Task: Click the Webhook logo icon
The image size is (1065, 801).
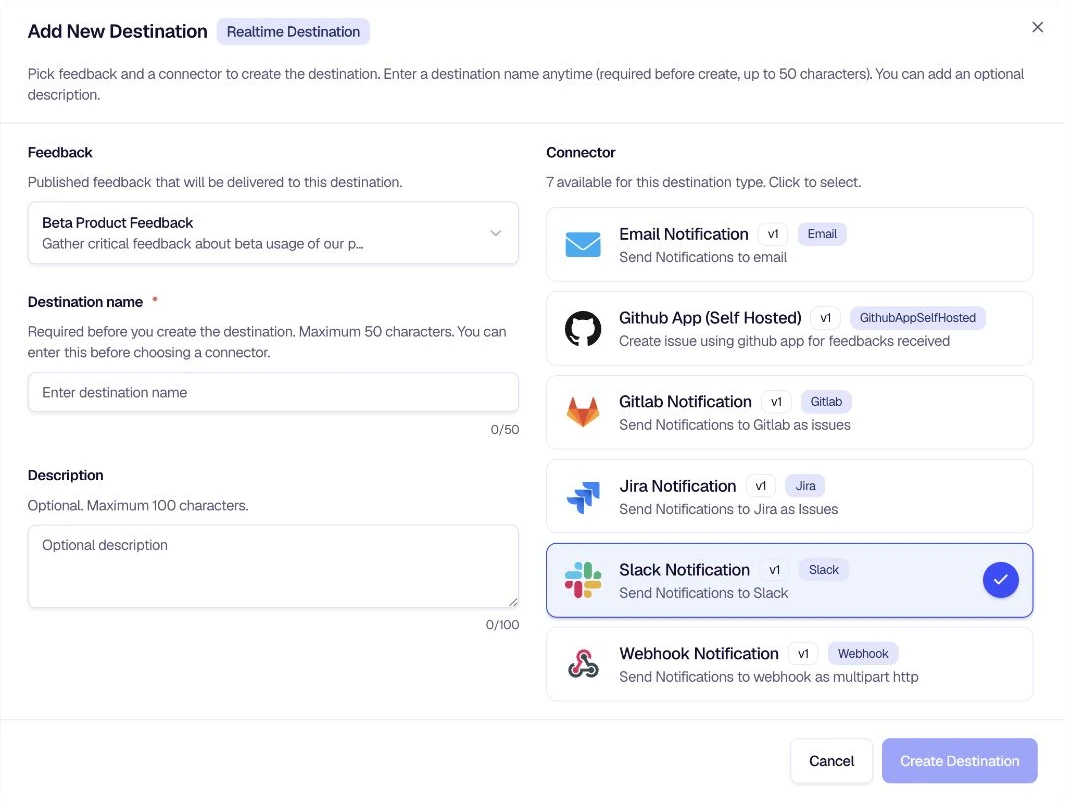Action: [x=583, y=664]
